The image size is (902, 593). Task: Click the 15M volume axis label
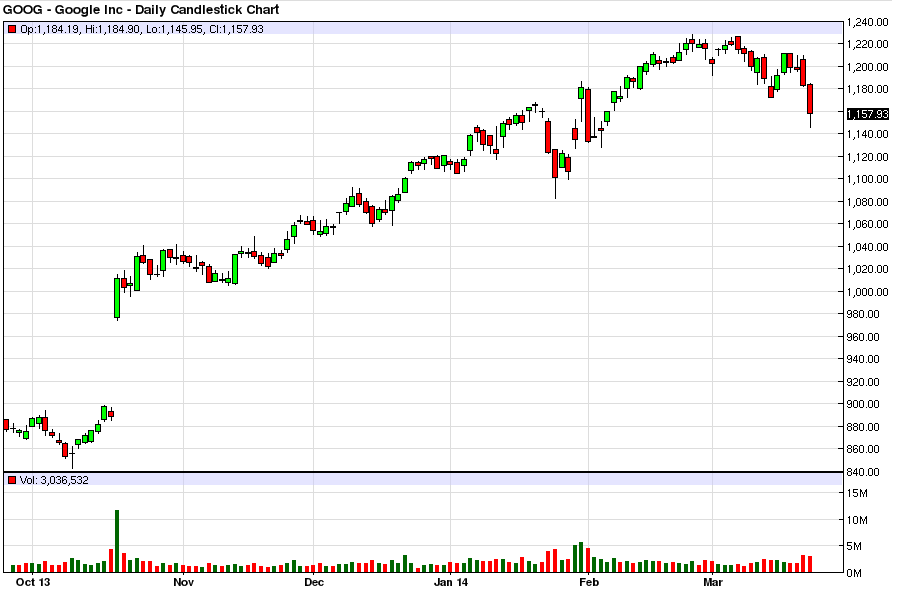point(858,493)
